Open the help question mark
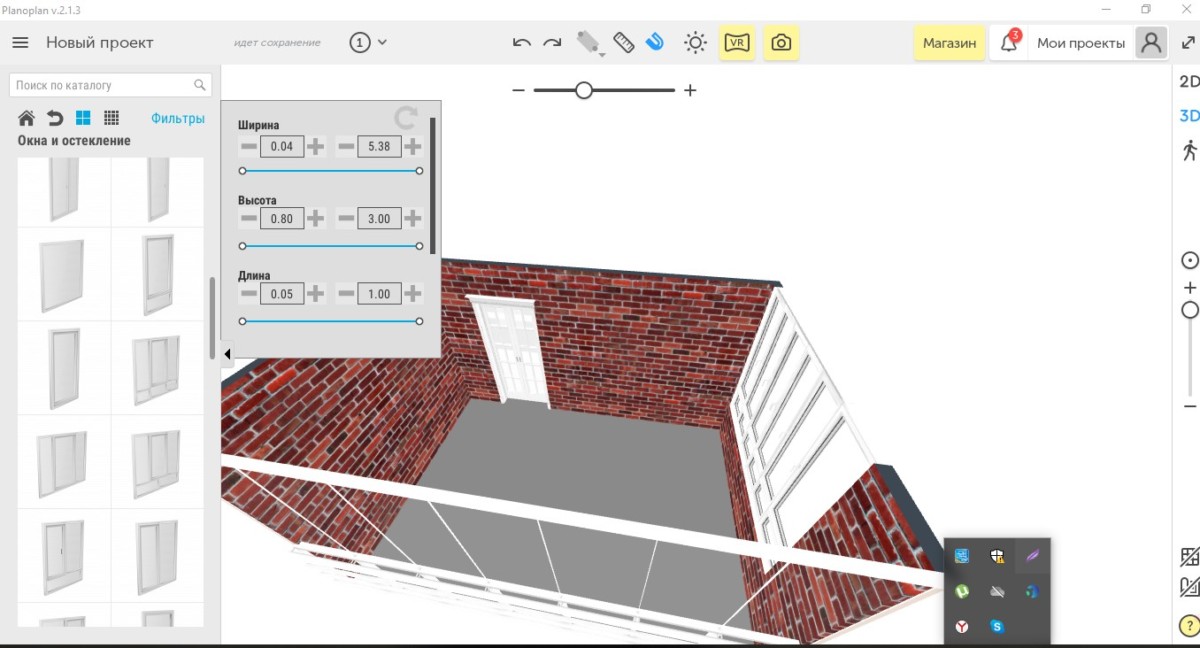Viewport: 1200px width, 648px height. (x=1189, y=625)
